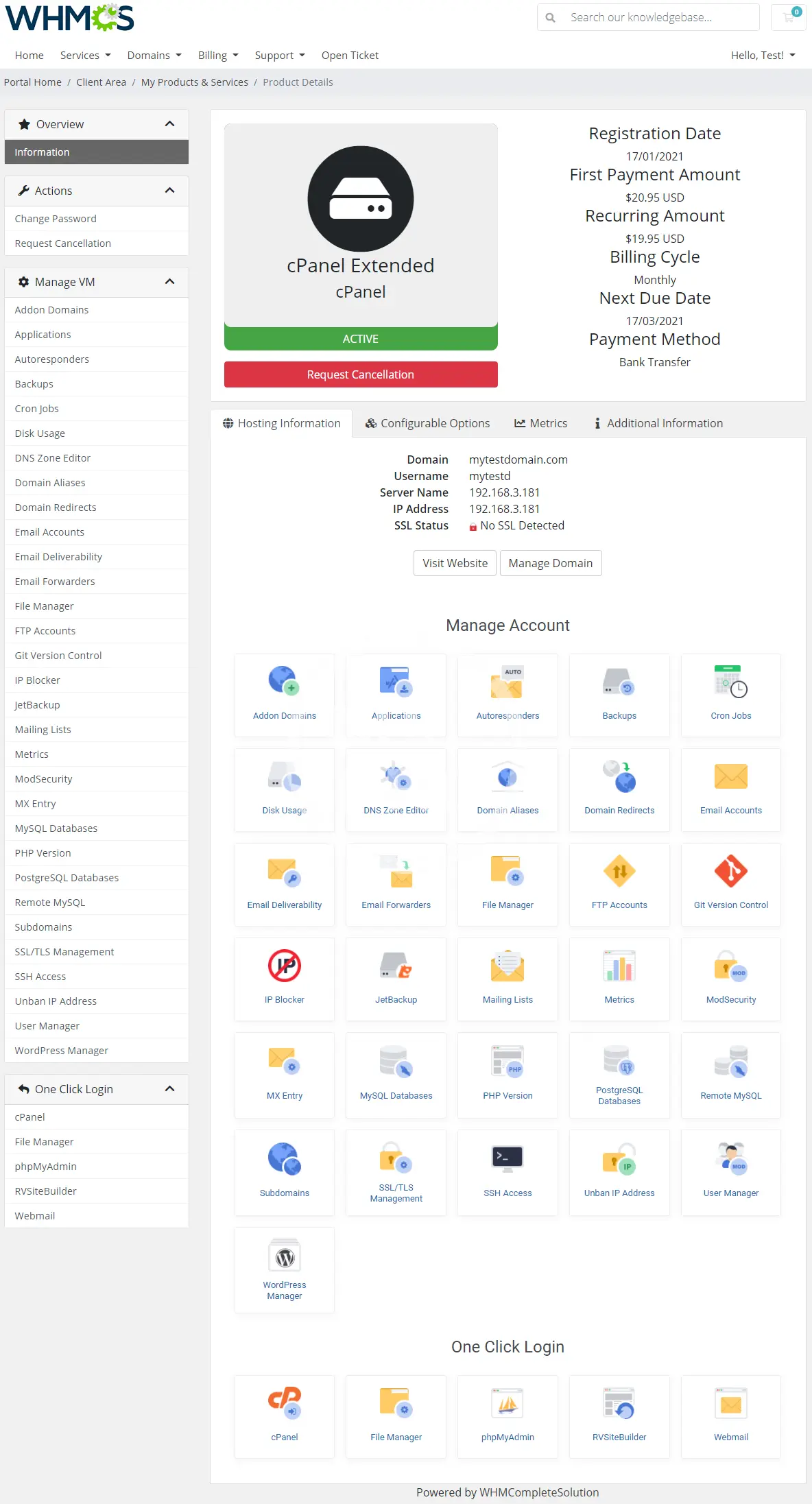The height and width of the screenshot is (1504, 812).
Task: Open the FTP Accounts icon tile
Action: point(619,883)
